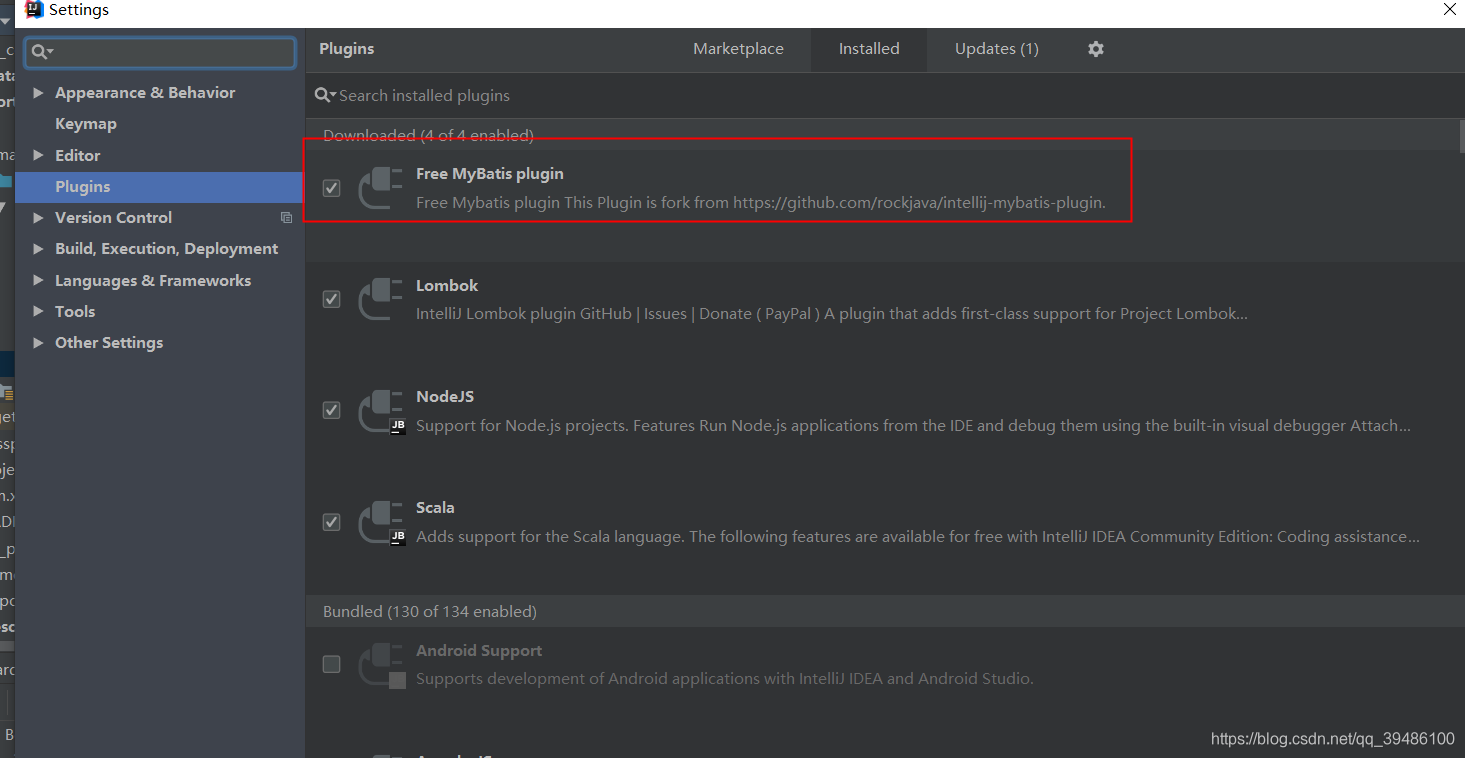Expand the Version Control node arrow

pos(38,217)
